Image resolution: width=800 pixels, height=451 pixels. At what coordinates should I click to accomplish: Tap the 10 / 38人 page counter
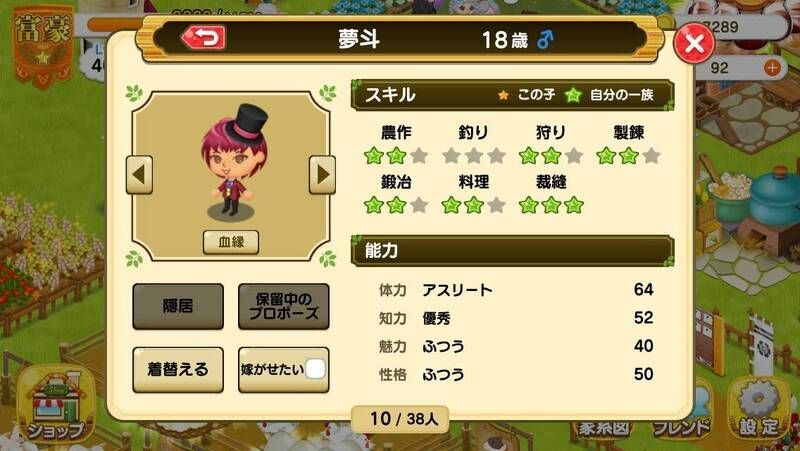401,419
